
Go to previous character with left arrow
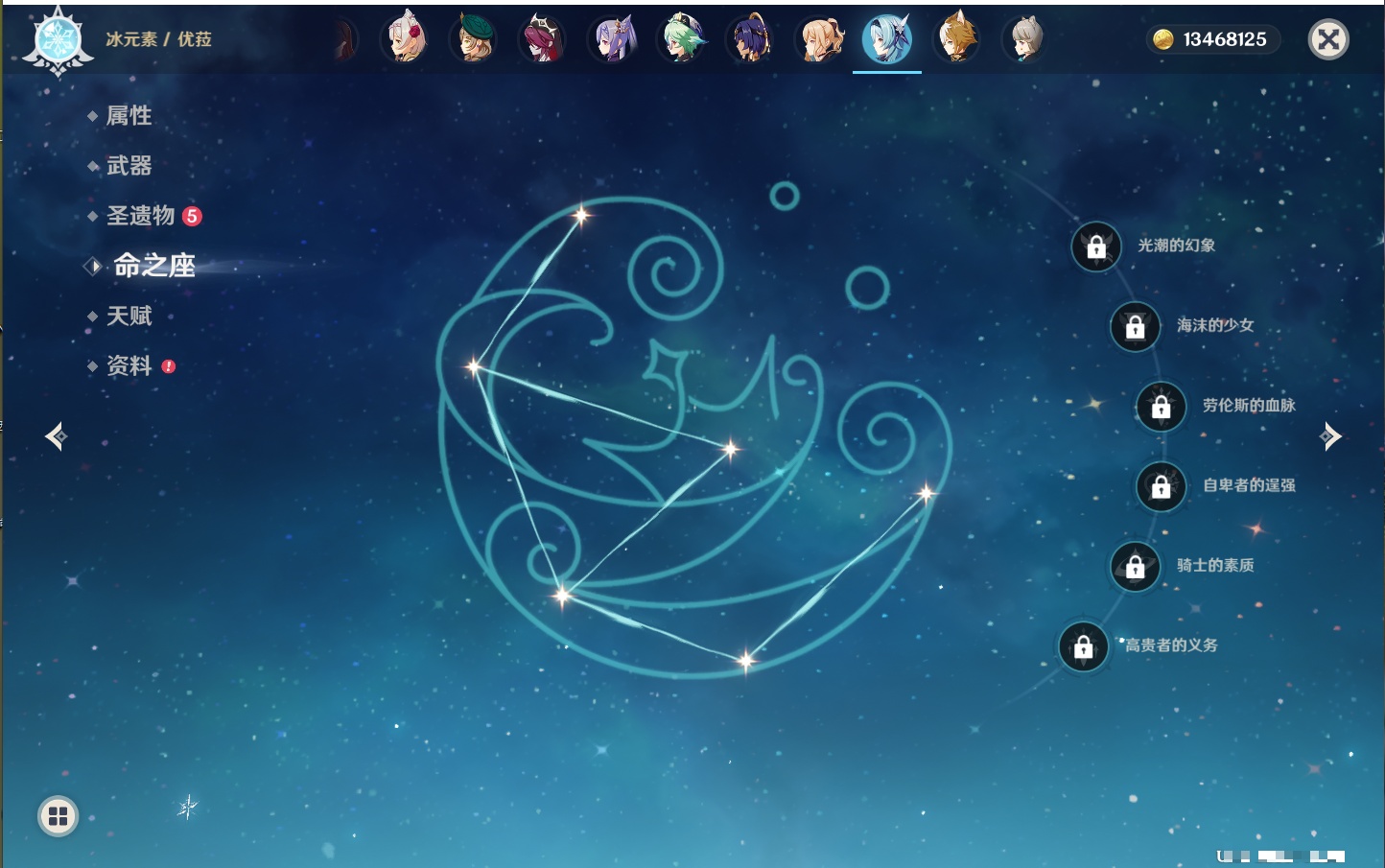[56, 436]
